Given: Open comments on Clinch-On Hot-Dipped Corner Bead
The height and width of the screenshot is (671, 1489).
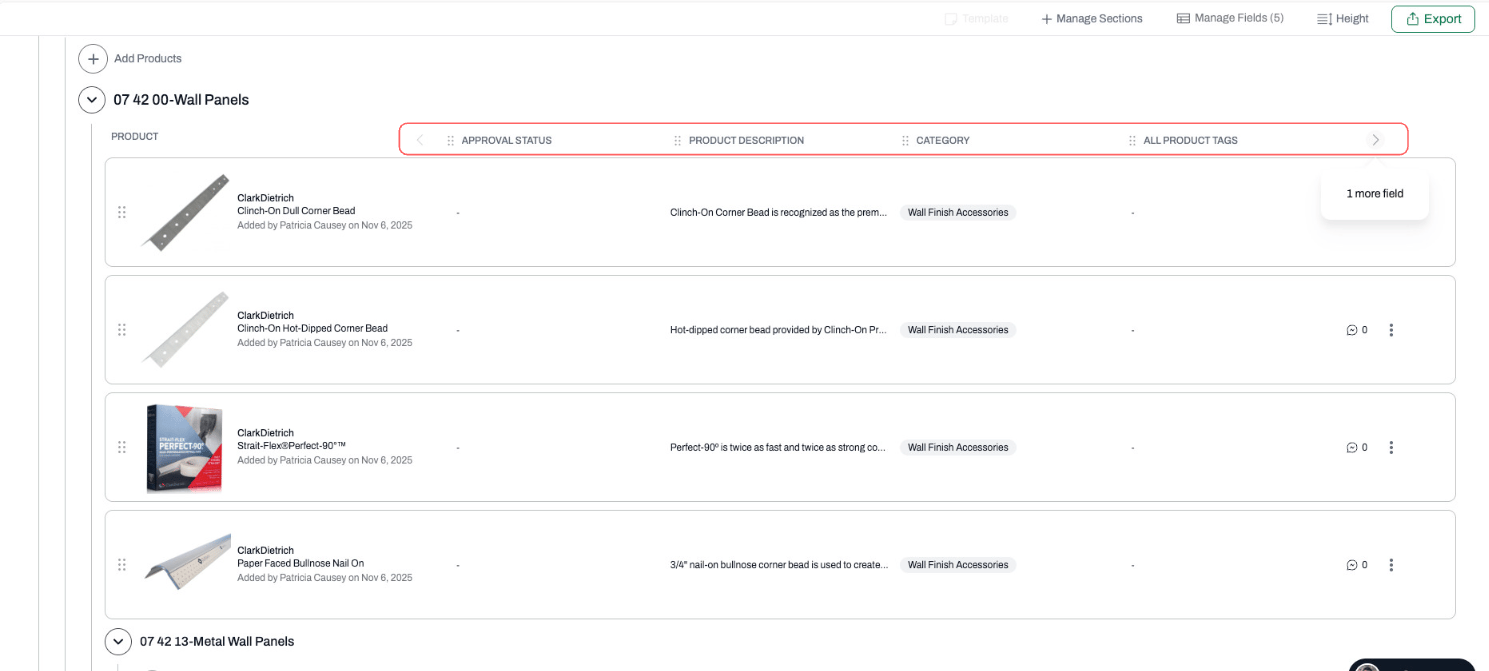Looking at the screenshot, I should point(1357,330).
